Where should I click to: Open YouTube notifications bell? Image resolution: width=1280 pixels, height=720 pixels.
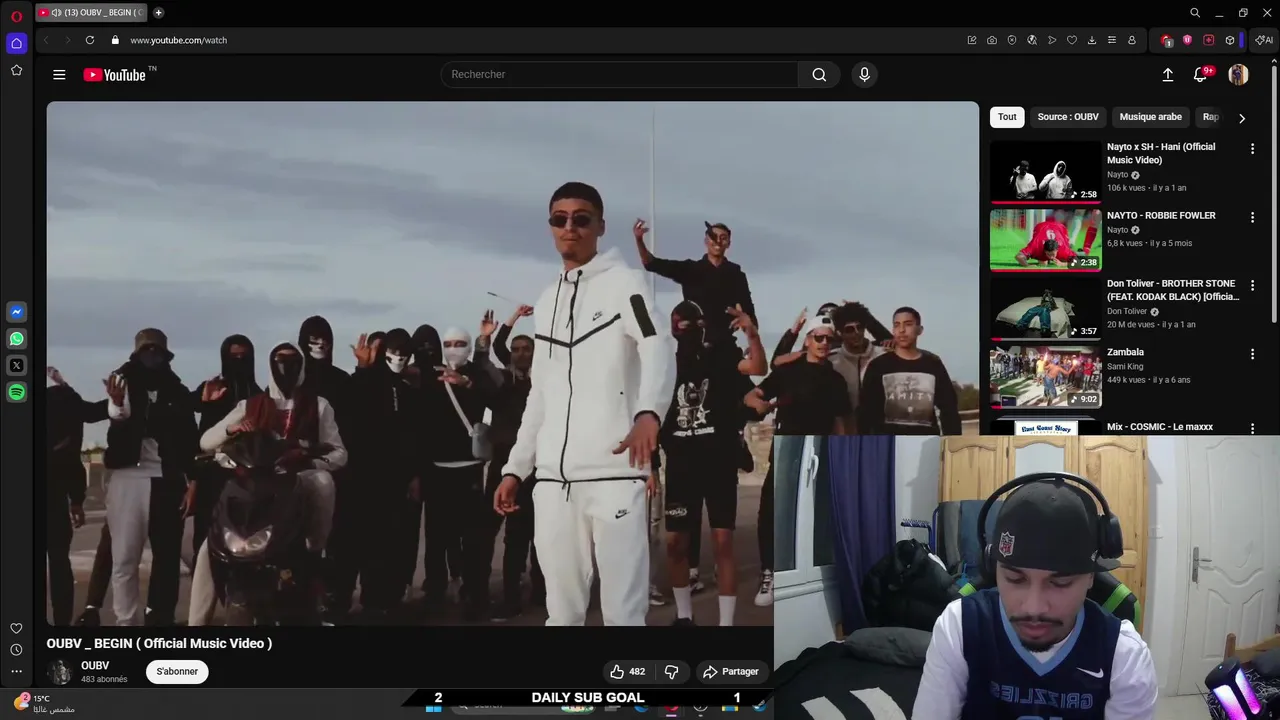pyautogui.click(x=1201, y=74)
